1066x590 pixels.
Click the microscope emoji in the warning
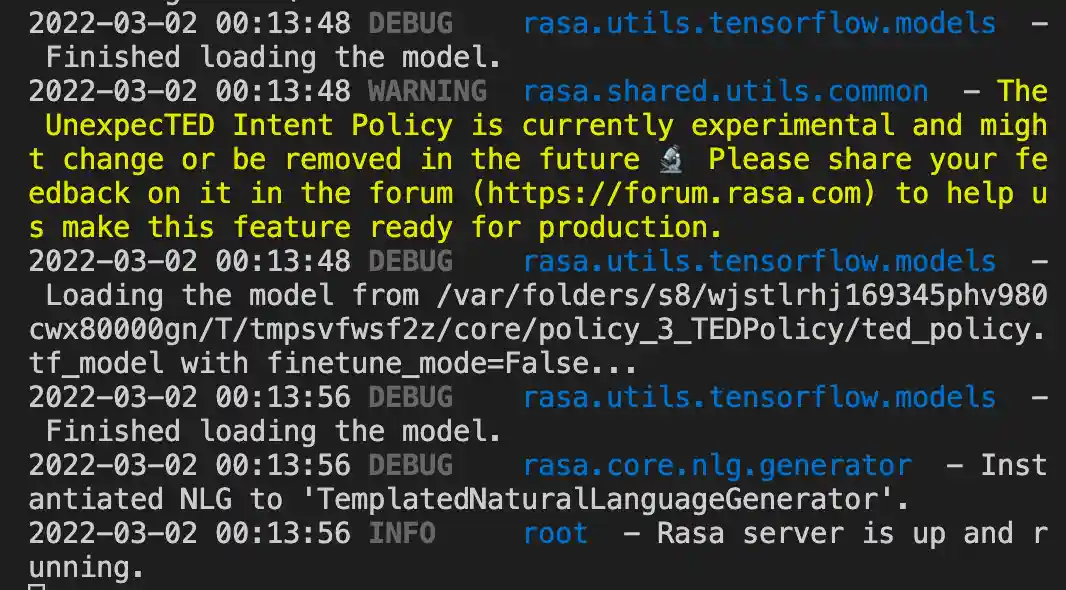point(670,159)
